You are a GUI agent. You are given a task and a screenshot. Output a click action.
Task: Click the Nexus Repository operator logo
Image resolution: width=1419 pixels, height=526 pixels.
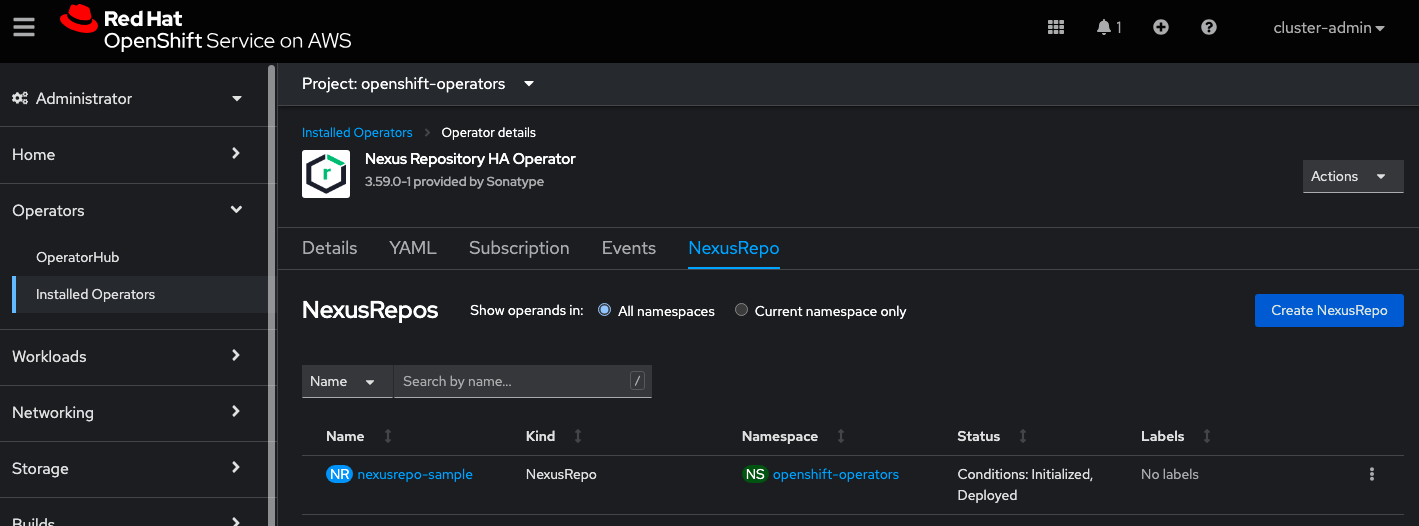tap(326, 174)
